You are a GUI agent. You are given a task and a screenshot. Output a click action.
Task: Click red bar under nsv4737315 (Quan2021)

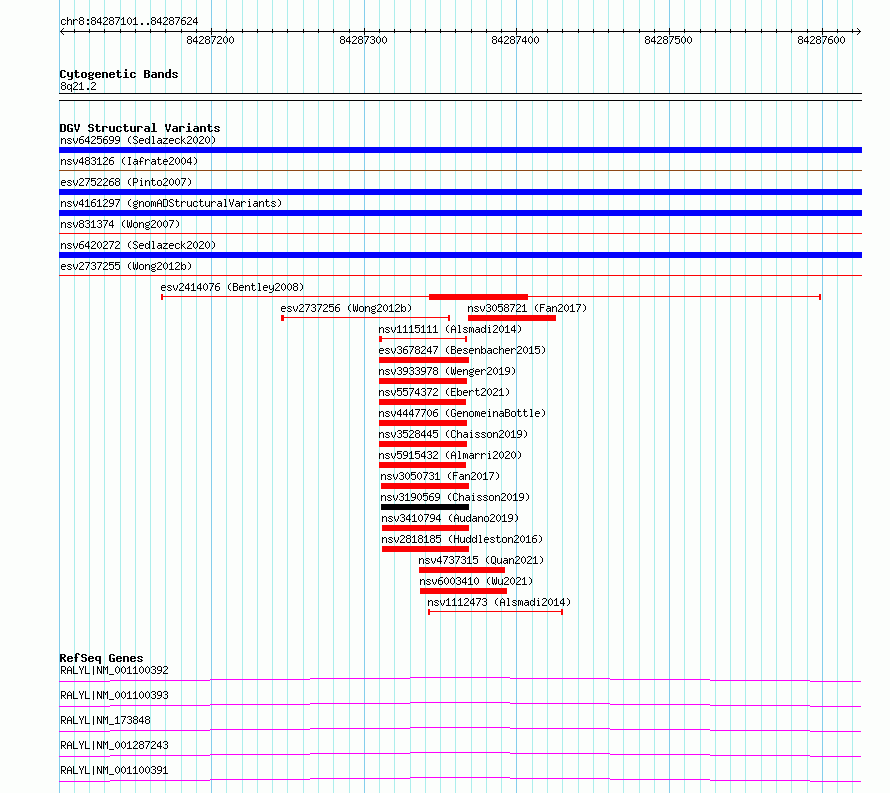click(461, 570)
